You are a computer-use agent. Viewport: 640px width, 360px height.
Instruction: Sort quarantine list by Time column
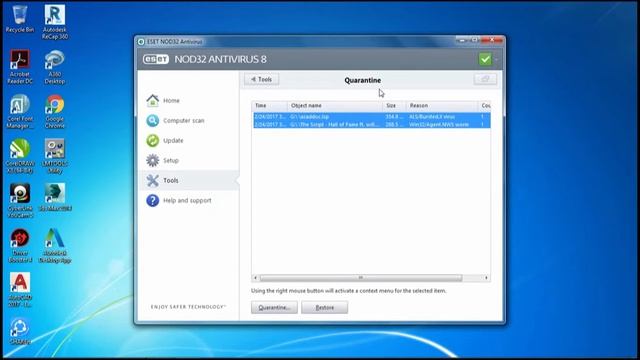point(269,106)
